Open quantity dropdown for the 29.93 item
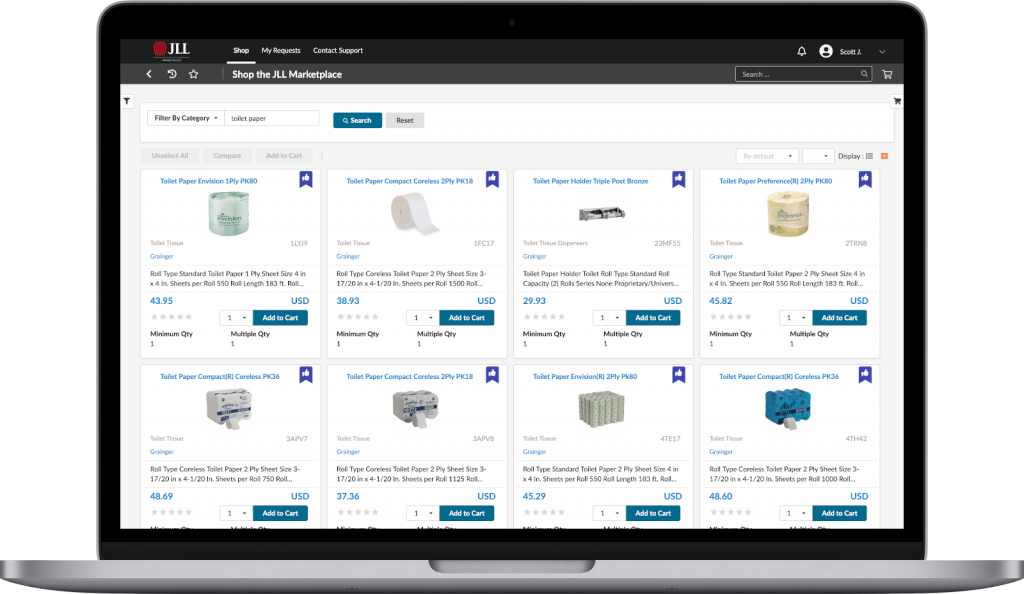1024x594 pixels. pyautogui.click(x=609, y=318)
